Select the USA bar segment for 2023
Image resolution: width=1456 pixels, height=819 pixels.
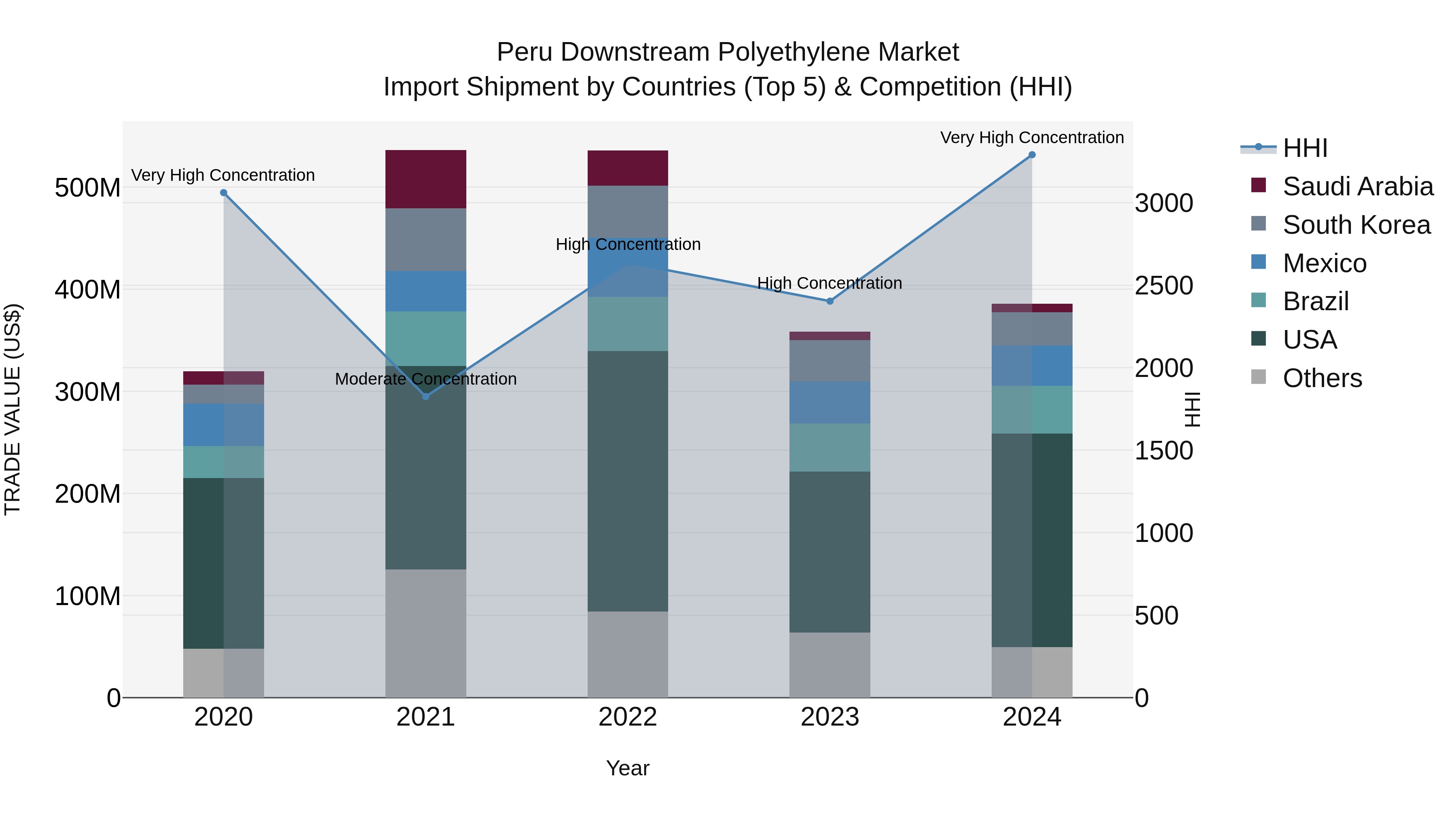click(x=830, y=552)
